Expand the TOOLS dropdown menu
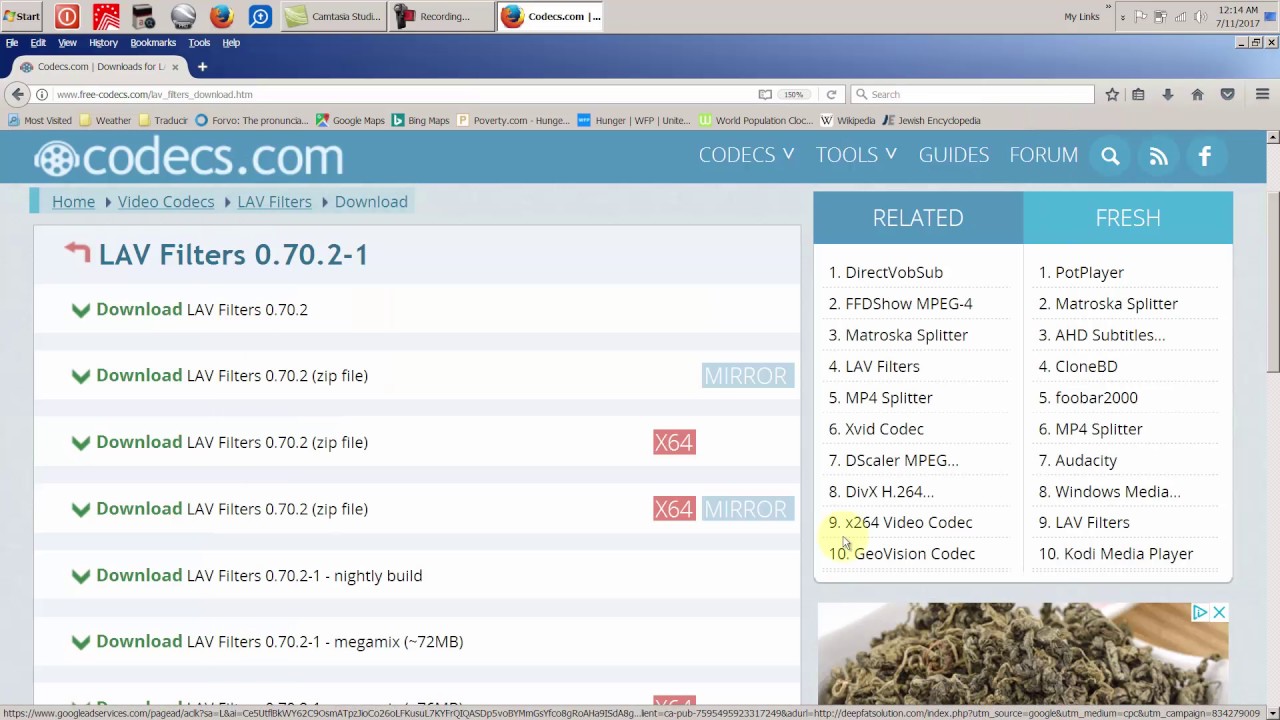 pos(856,155)
